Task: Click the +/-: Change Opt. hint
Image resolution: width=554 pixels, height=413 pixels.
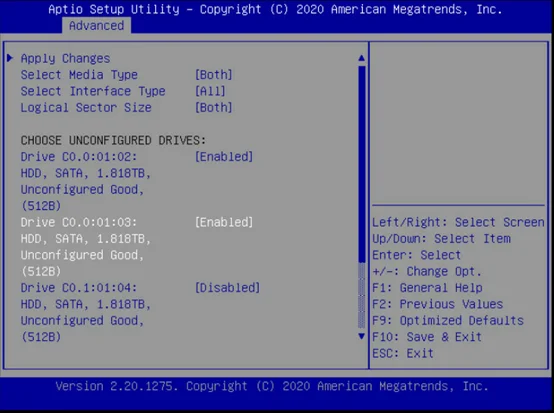Action: point(427,271)
